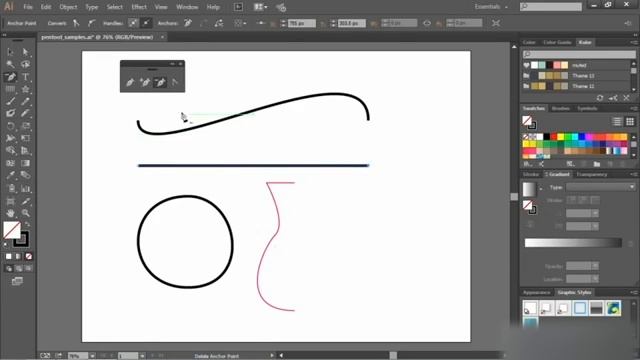Screen dimensions: 640x360
Task: Refresh the Kuler themes list
Action: click(x=600, y=98)
